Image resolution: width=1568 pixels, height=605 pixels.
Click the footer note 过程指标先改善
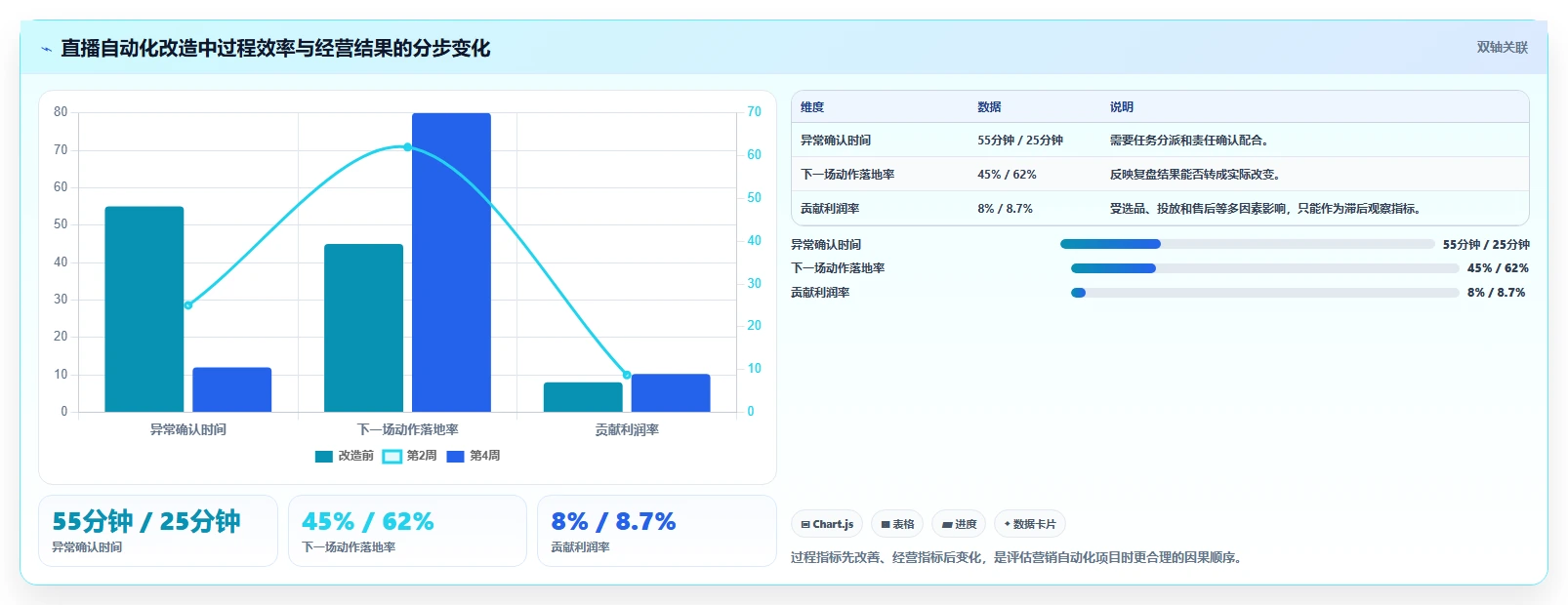coord(1016,558)
